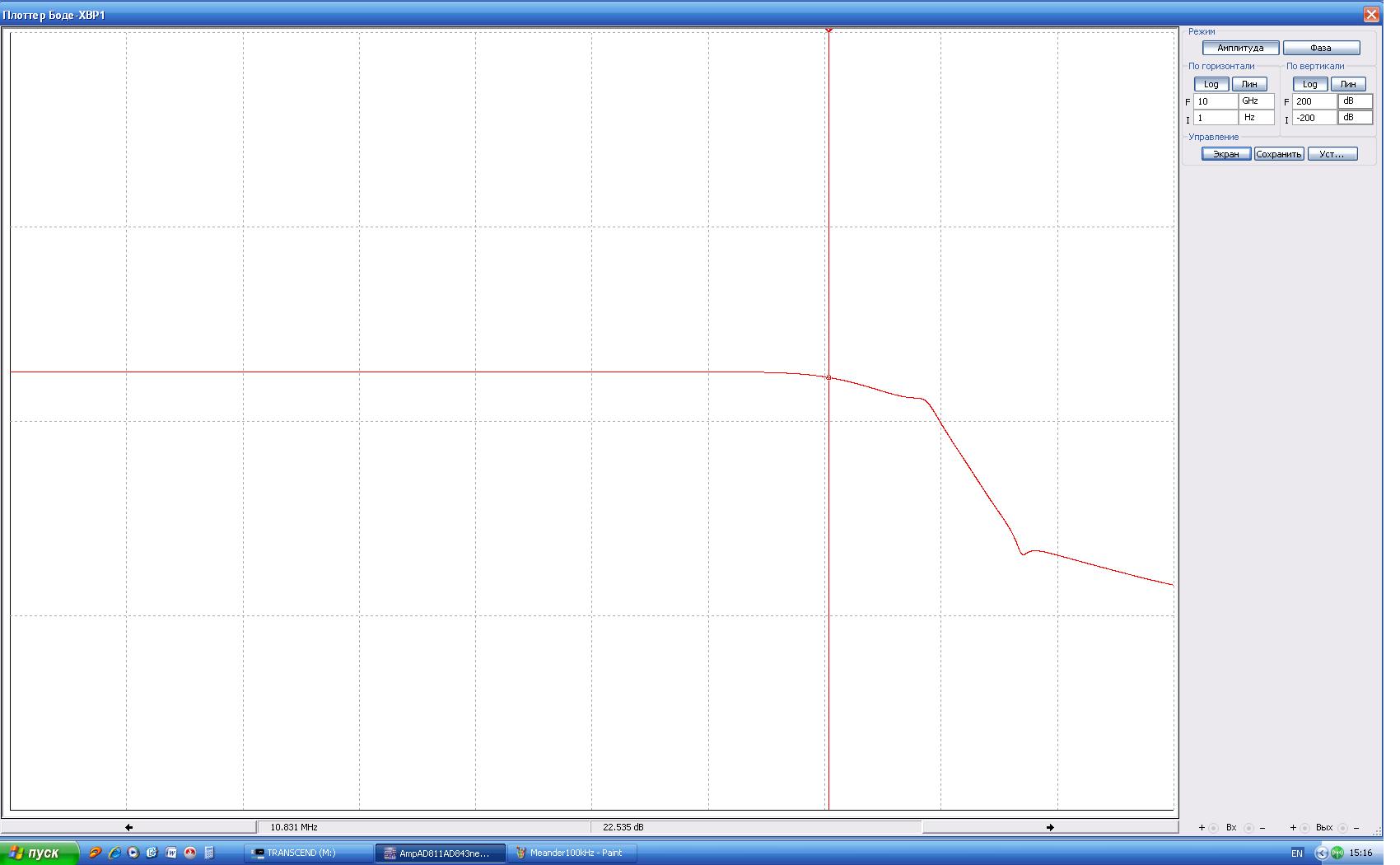Switch to AmpAD811AD843ne... taskbar window
The width and height of the screenshot is (1400, 865).
tap(441, 853)
